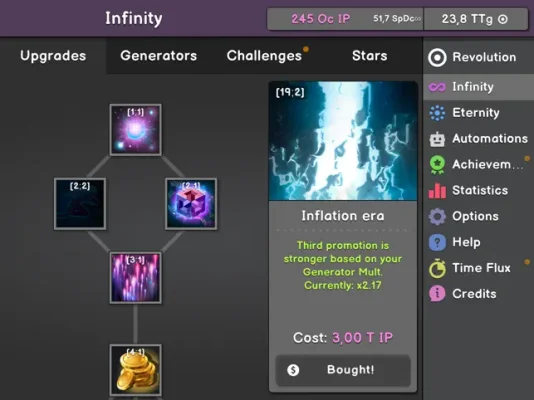Open the Options gear menu

pyautogui.click(x=478, y=216)
